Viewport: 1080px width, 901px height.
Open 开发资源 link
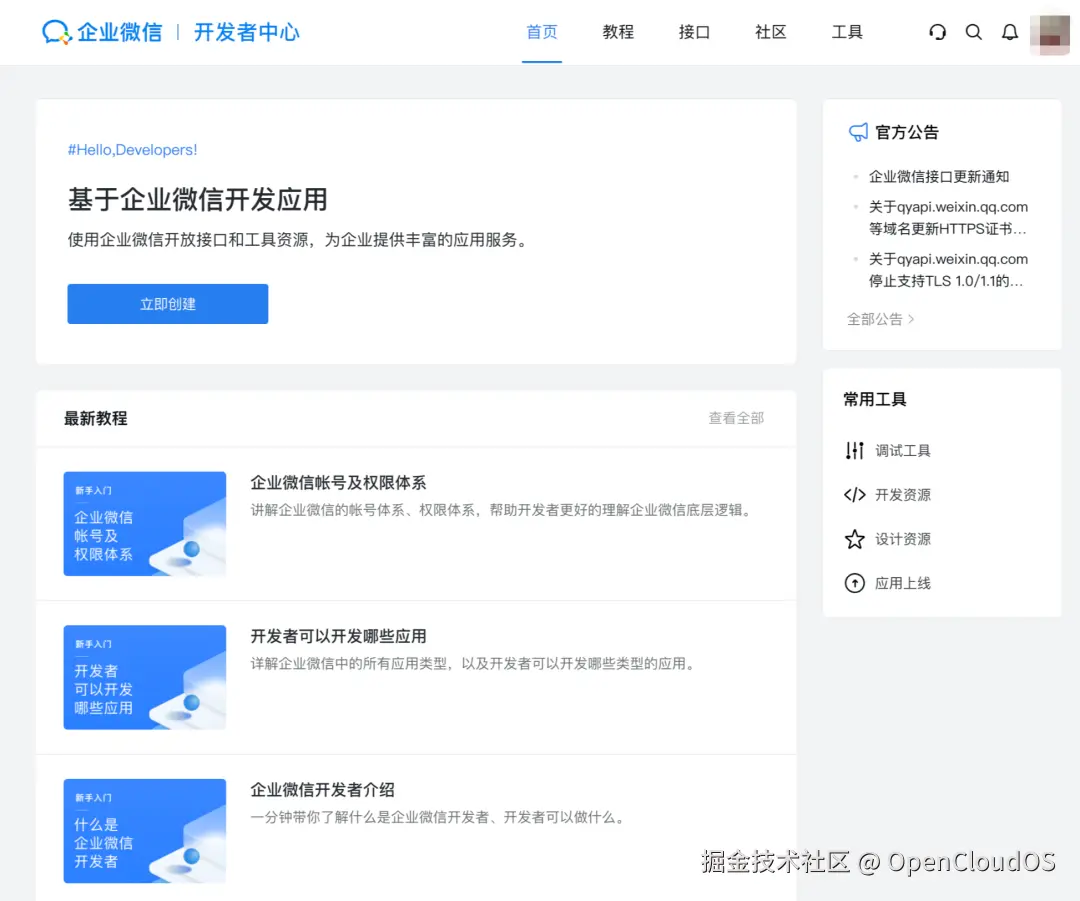[x=903, y=495]
